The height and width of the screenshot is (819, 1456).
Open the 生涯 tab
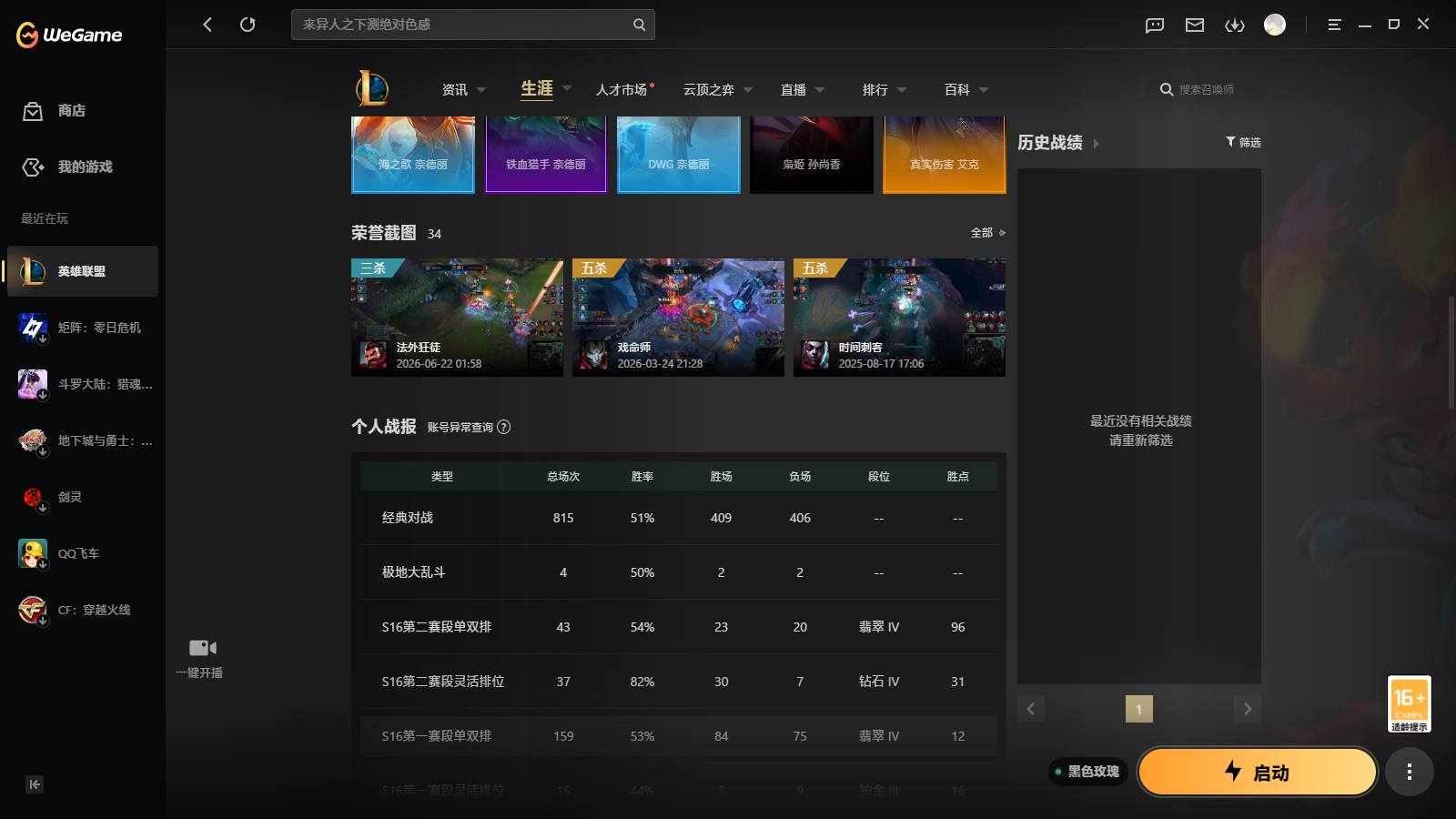537,88
